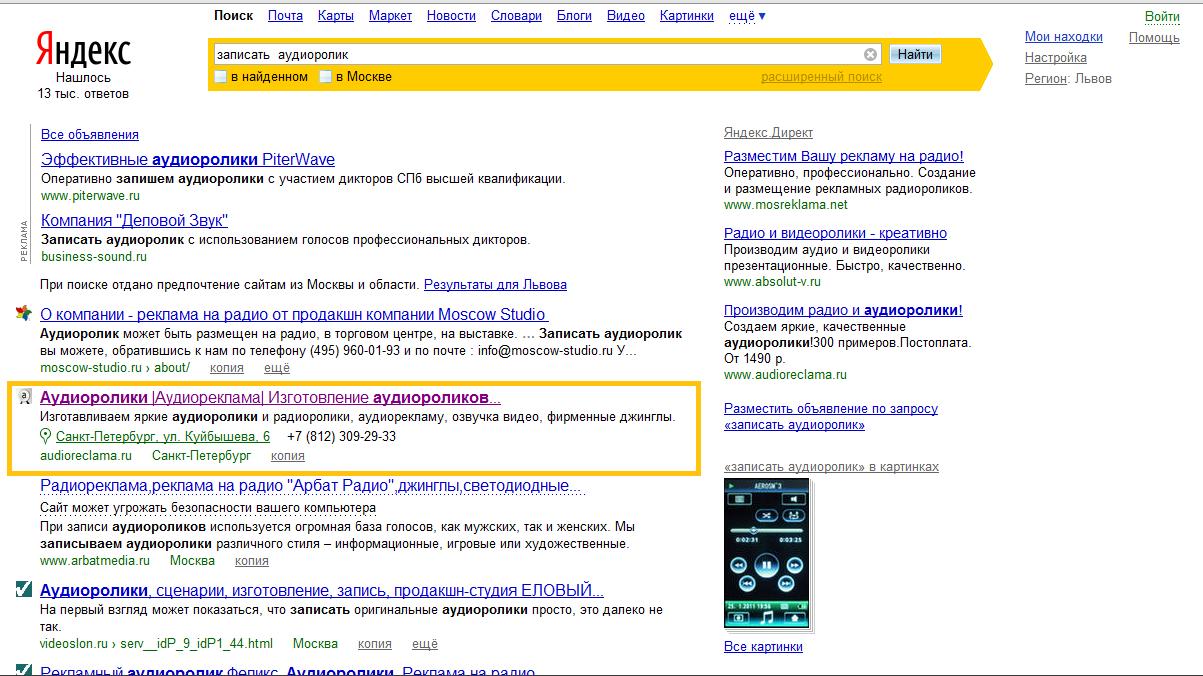
Task: Click the Войти login link
Action: coord(1162,17)
